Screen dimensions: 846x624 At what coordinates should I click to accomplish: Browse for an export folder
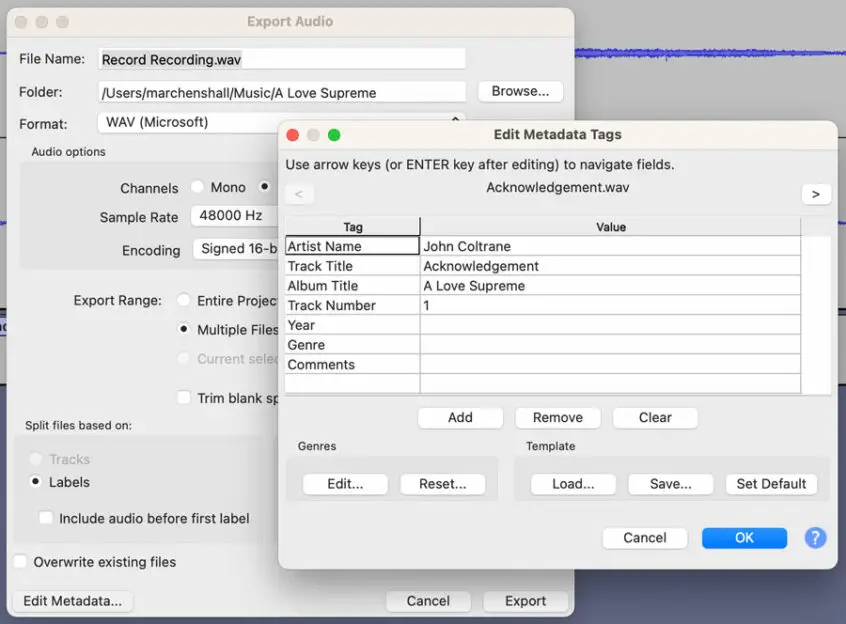519,91
